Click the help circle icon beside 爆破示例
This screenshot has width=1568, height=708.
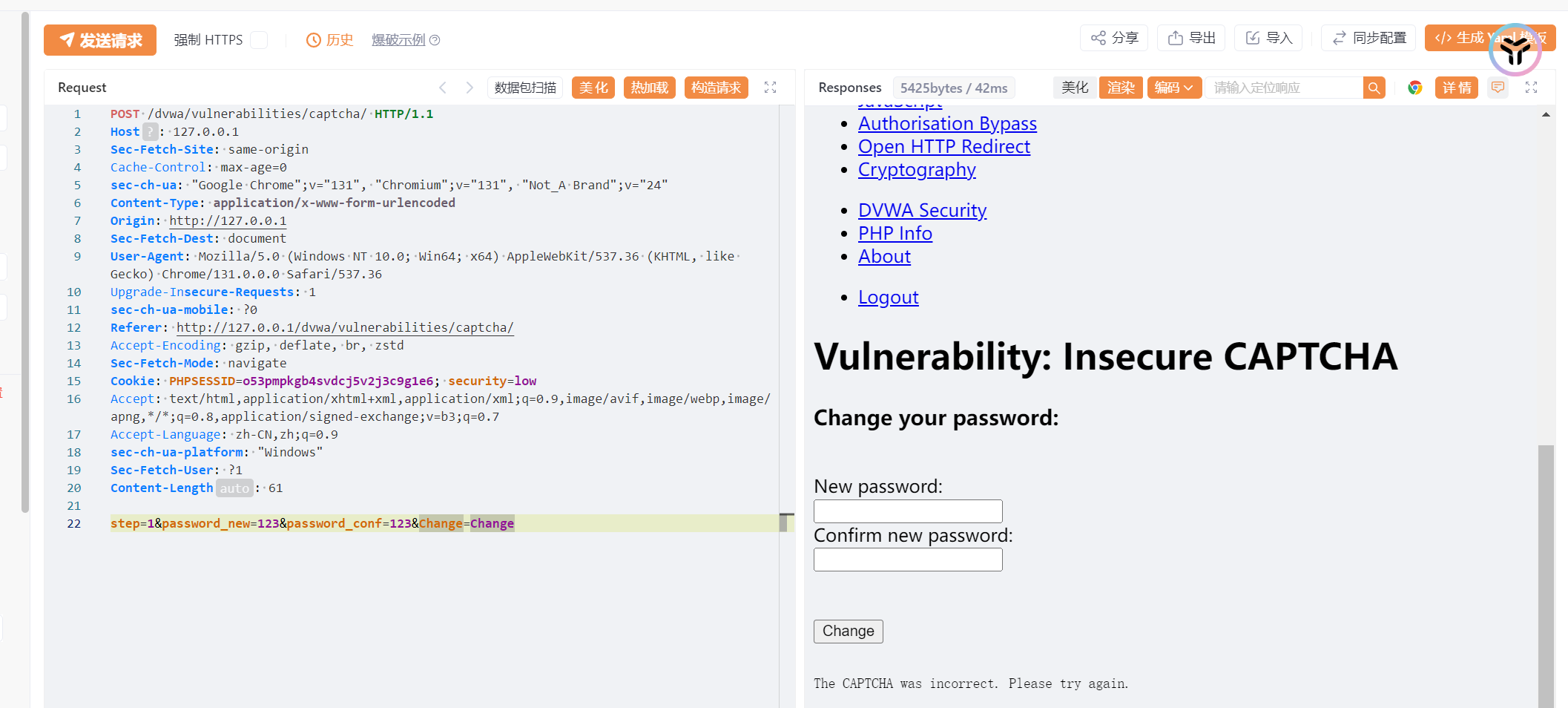435,40
